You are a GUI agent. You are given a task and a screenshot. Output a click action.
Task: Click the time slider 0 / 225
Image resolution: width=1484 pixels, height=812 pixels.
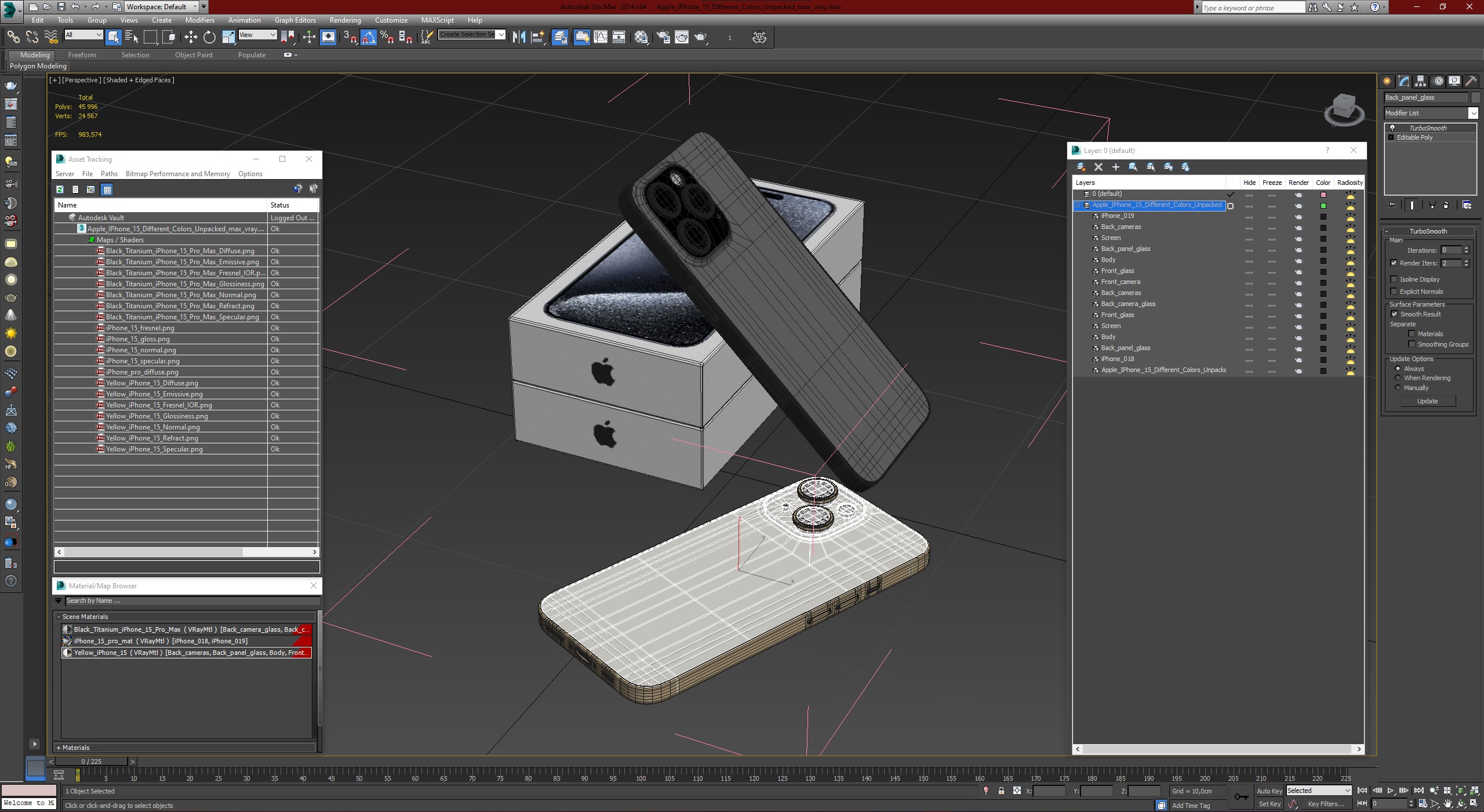[92, 762]
